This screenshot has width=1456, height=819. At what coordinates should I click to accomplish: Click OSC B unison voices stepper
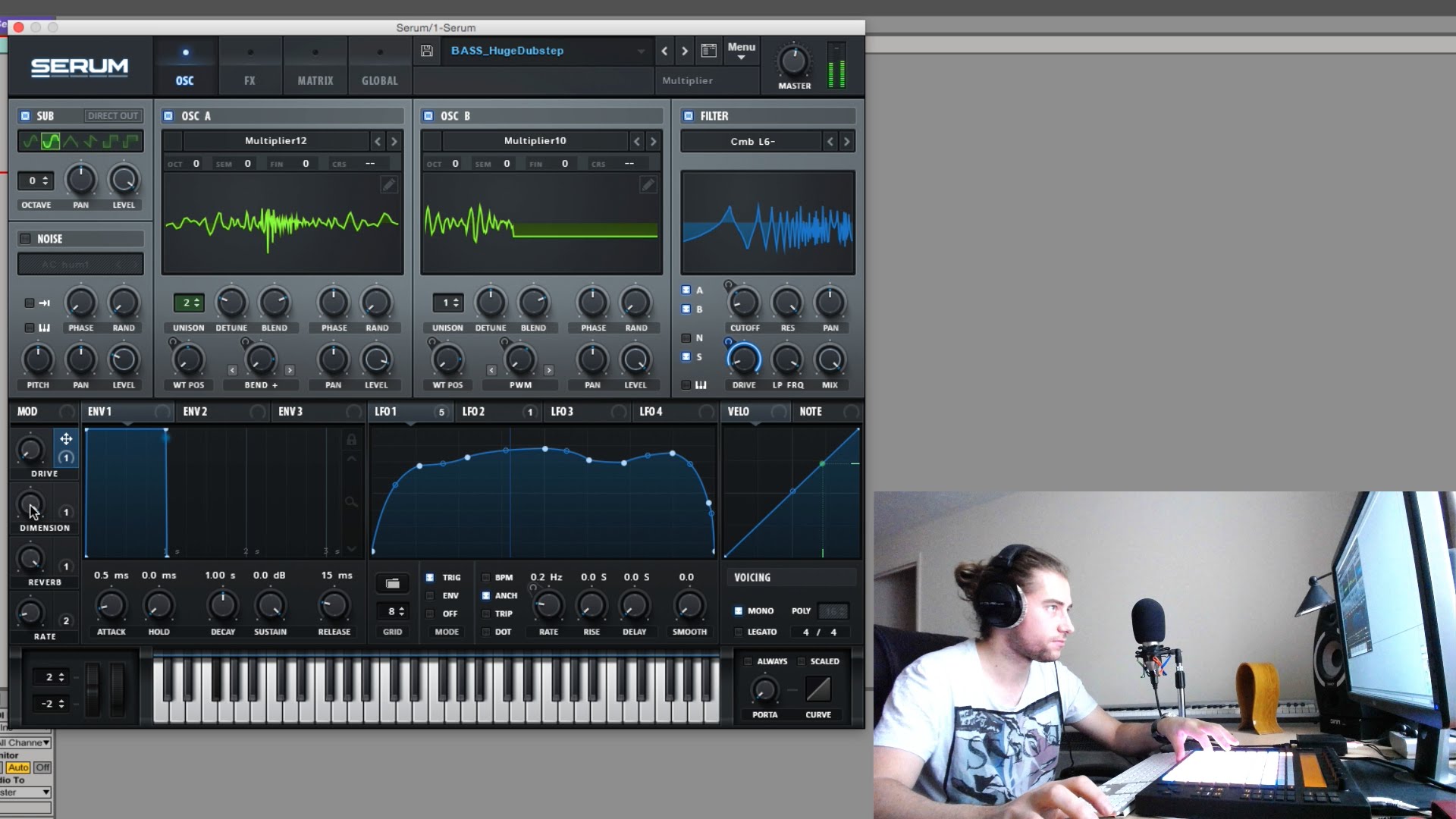point(448,303)
